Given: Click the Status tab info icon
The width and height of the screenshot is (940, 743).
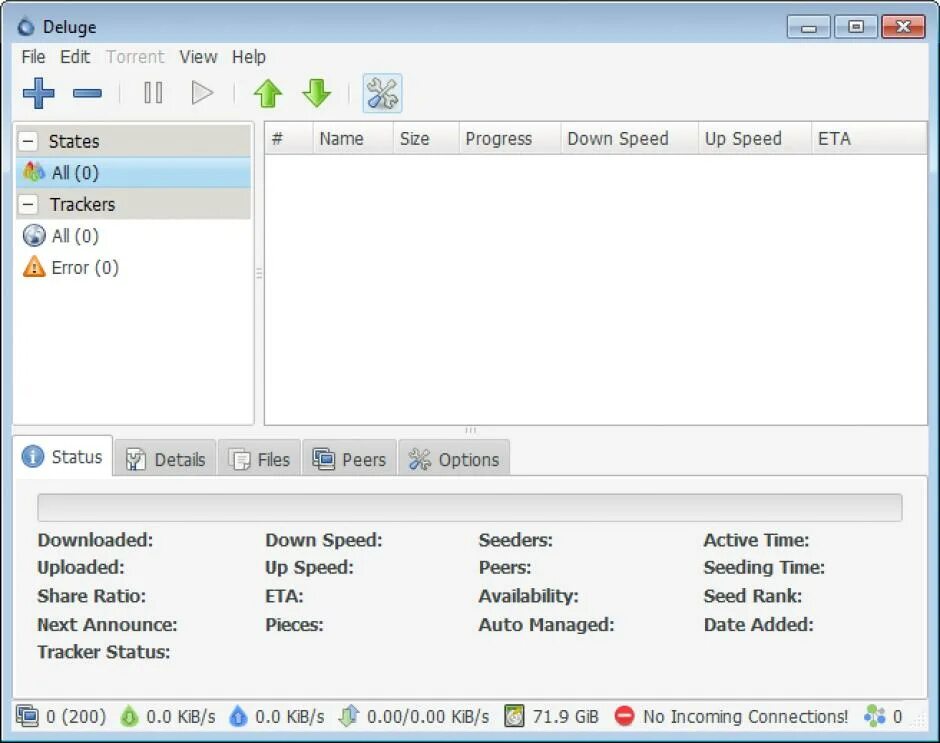Looking at the screenshot, I should click(32, 456).
